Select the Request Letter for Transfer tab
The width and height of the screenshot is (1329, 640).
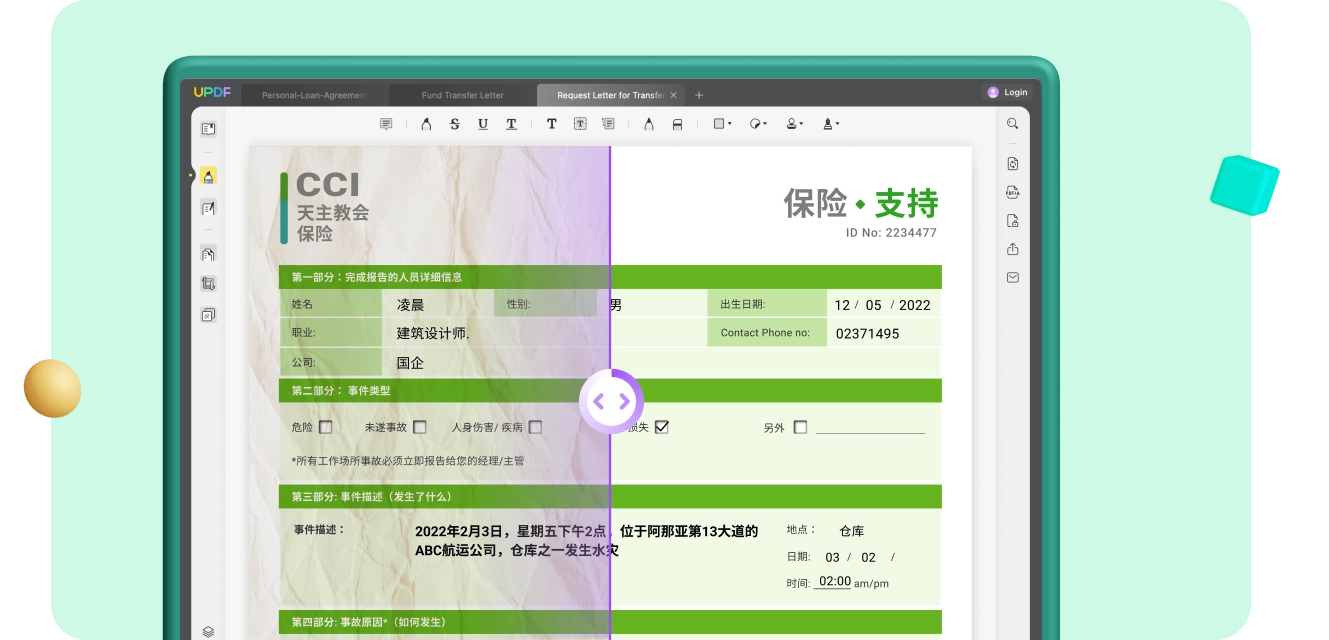coord(610,95)
